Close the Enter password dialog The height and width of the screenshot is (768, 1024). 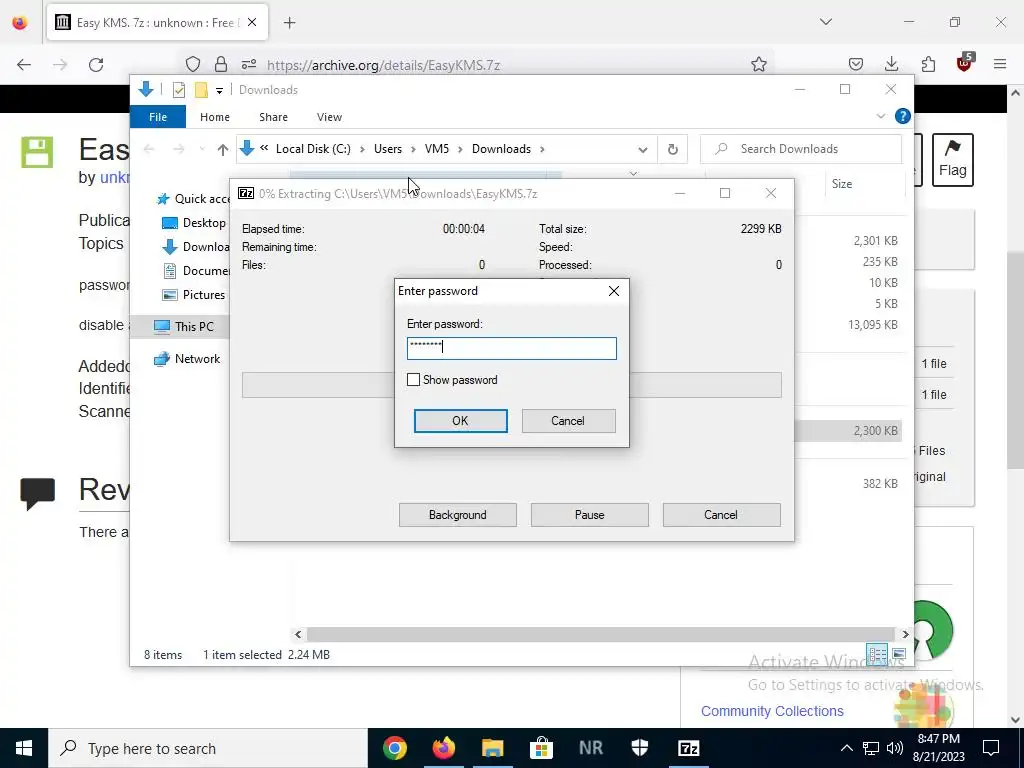pos(614,291)
